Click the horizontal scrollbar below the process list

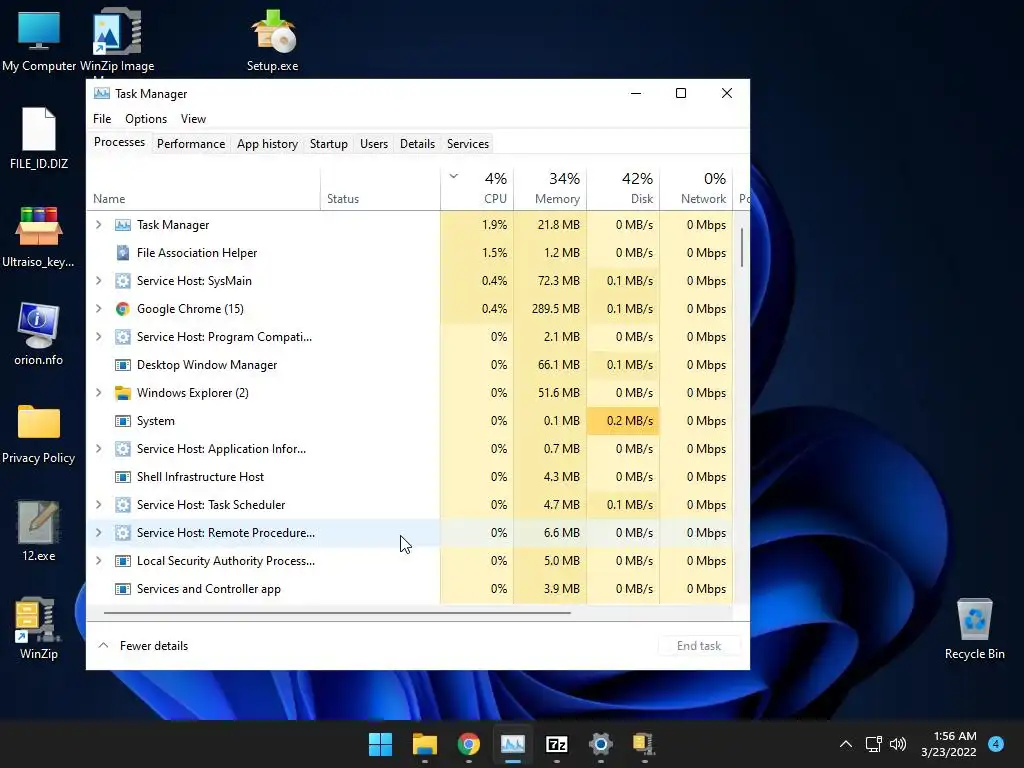[x=337, y=613]
